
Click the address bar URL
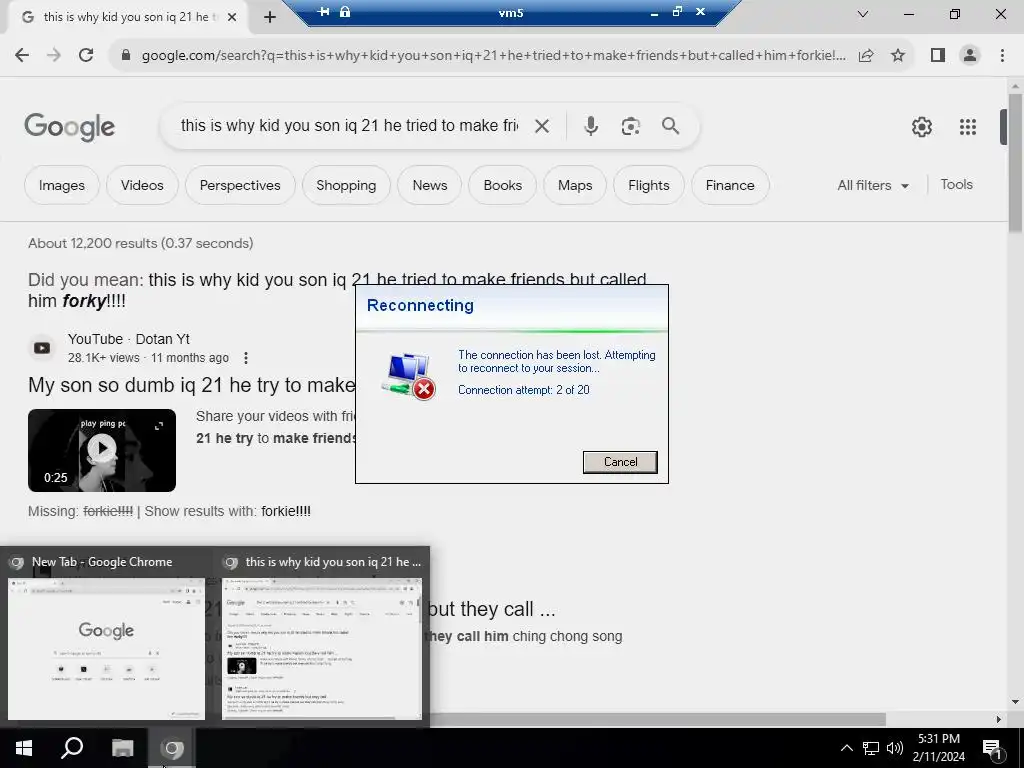click(x=493, y=56)
